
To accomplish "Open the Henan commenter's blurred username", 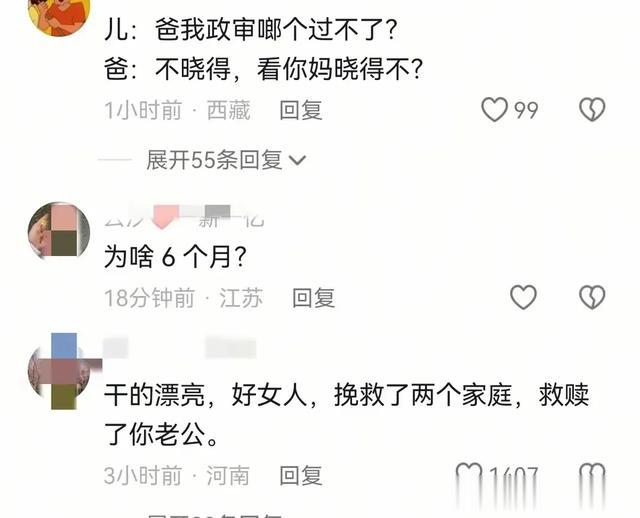I will [x=180, y=348].
